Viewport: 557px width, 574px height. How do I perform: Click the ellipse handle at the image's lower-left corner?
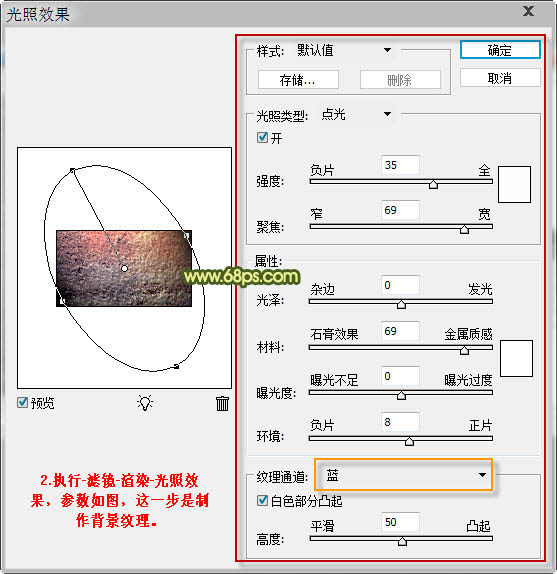[62, 301]
